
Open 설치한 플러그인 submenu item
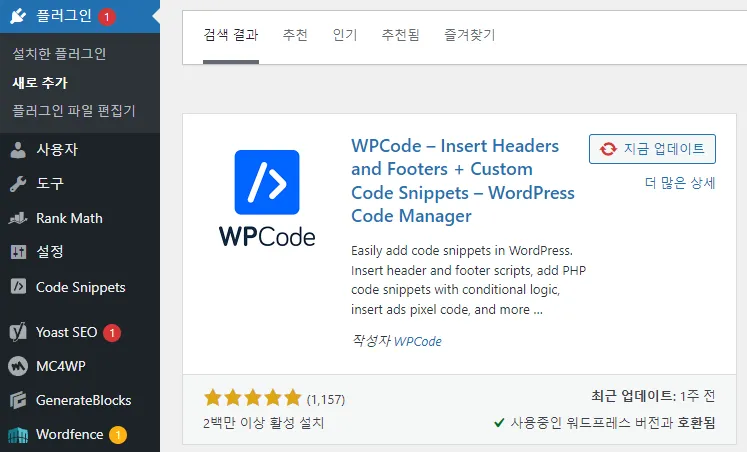59,53
